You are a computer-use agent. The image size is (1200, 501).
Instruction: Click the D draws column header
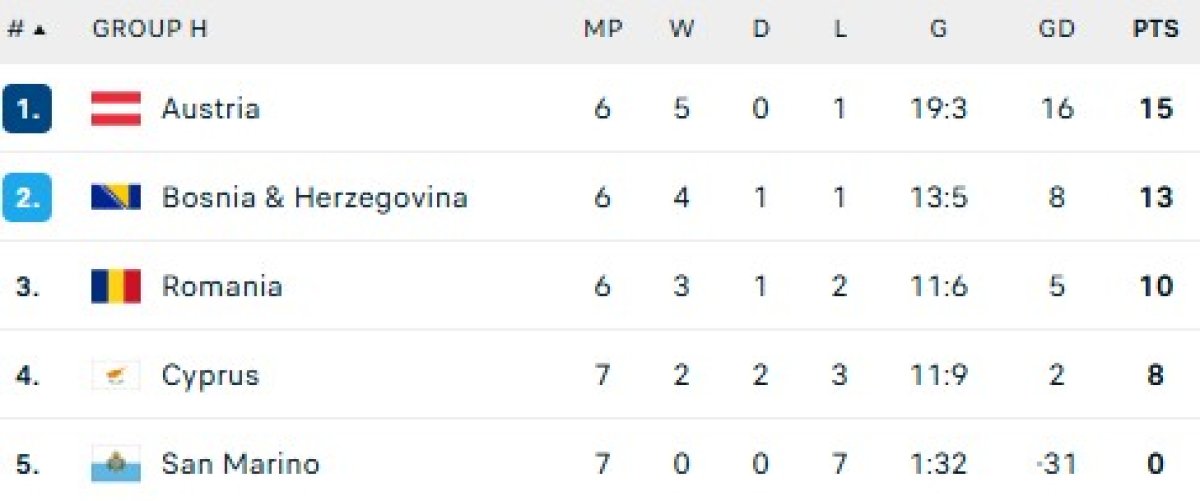pyautogui.click(x=761, y=29)
